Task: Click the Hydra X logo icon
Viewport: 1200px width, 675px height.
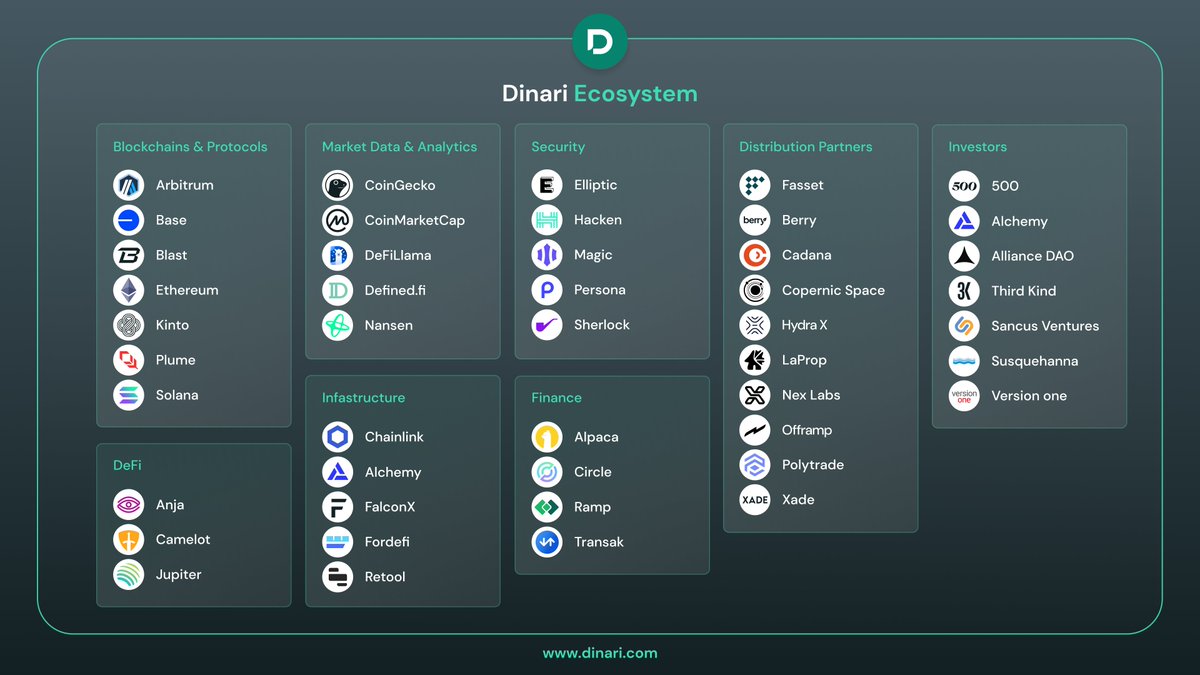Action: pyautogui.click(x=755, y=325)
